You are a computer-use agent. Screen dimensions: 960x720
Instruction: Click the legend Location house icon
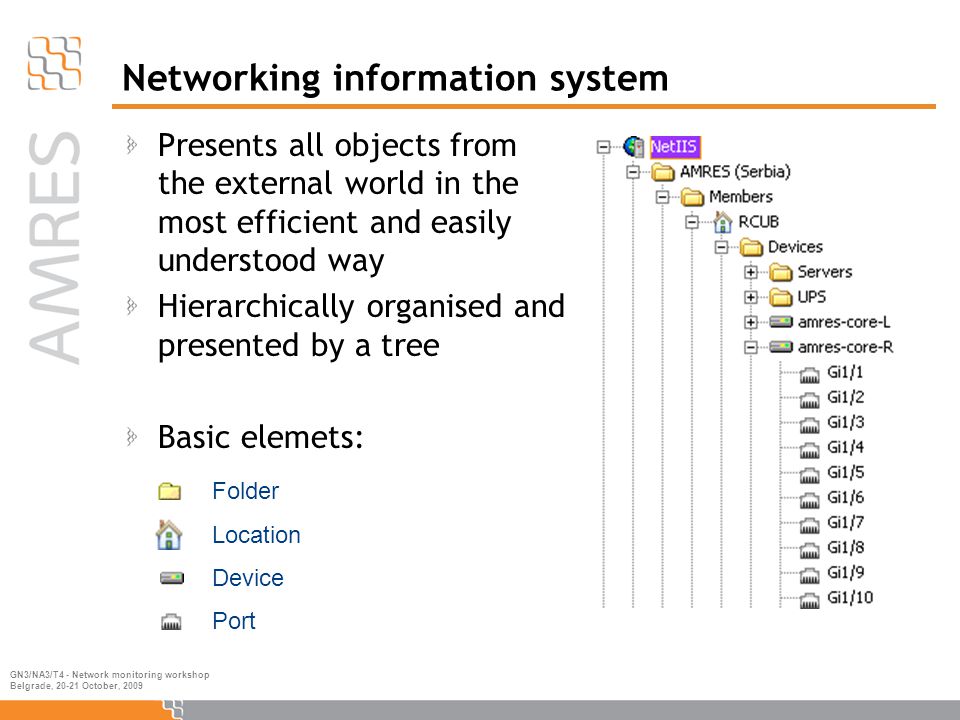click(169, 534)
